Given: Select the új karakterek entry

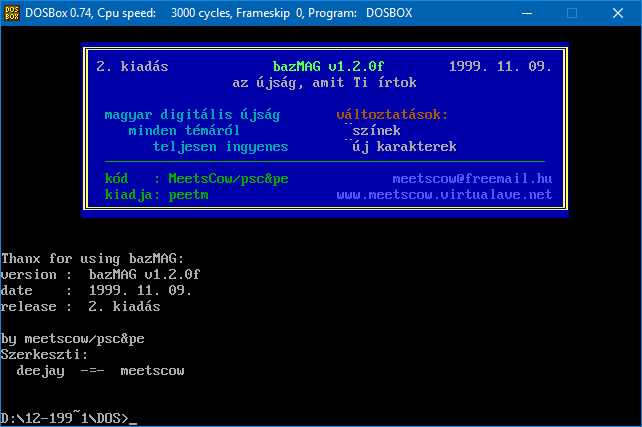Looking at the screenshot, I should click(404, 147).
